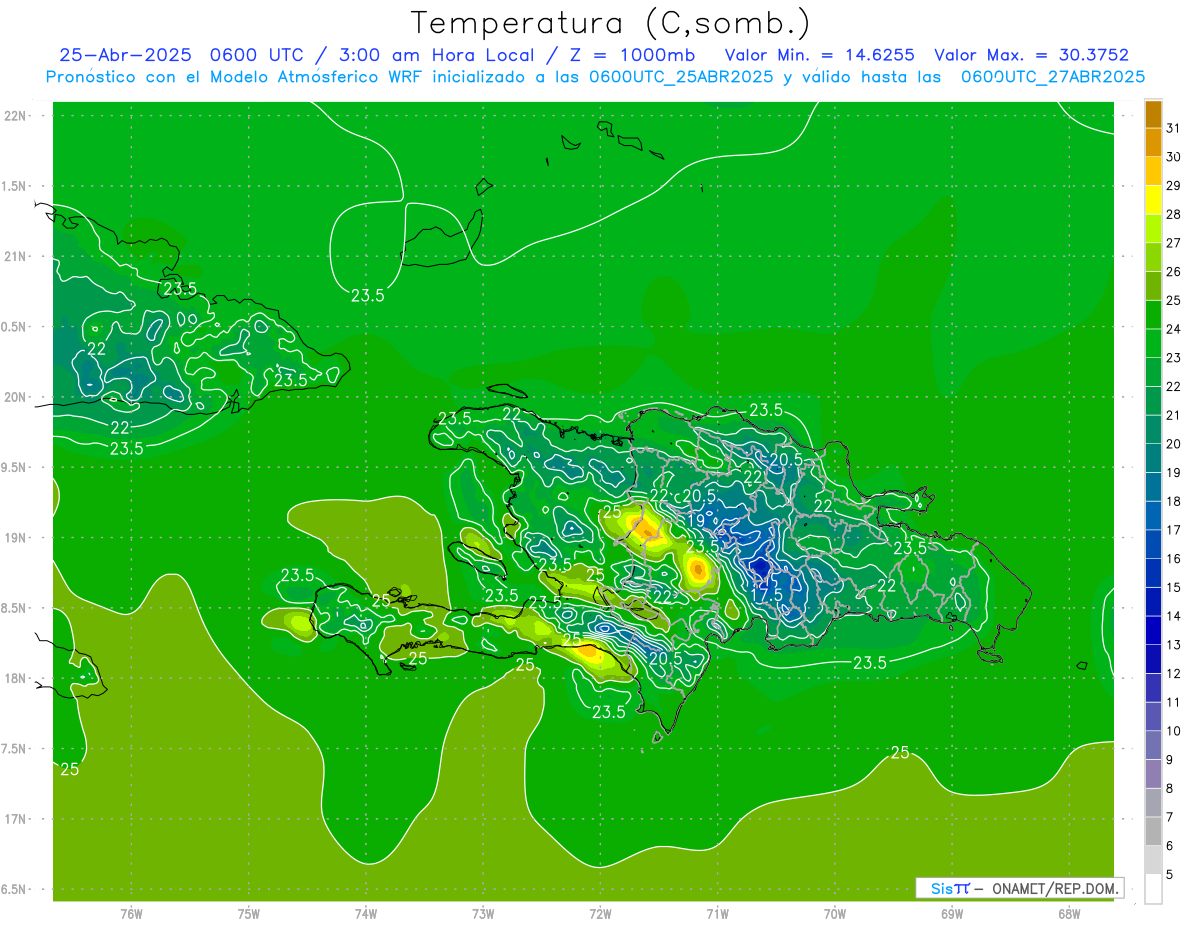Click '0600UTC_25ABR2025' initialization time text
The image size is (1200, 927).
coord(681,77)
